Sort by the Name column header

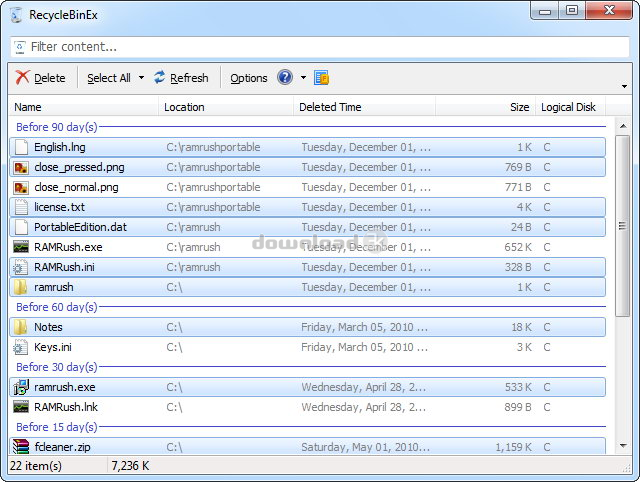(84, 107)
